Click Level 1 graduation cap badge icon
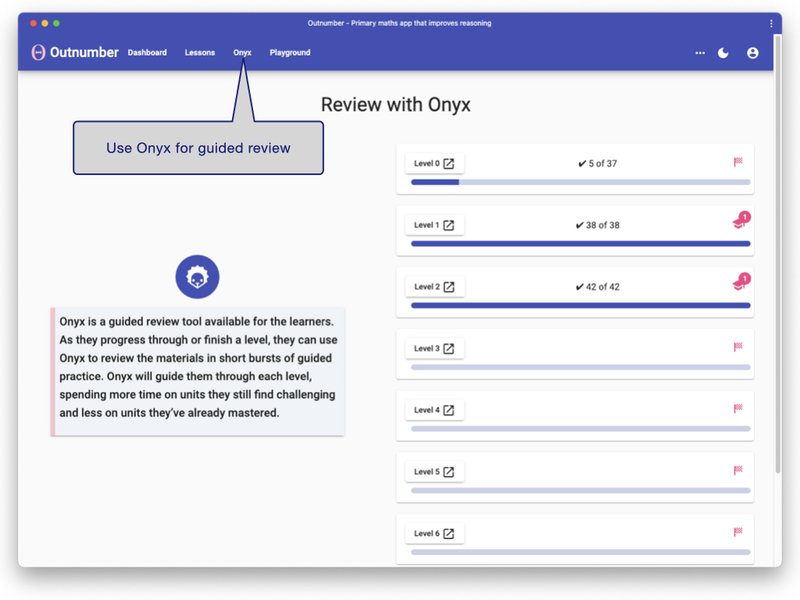The height and width of the screenshot is (600, 800). [x=739, y=224]
